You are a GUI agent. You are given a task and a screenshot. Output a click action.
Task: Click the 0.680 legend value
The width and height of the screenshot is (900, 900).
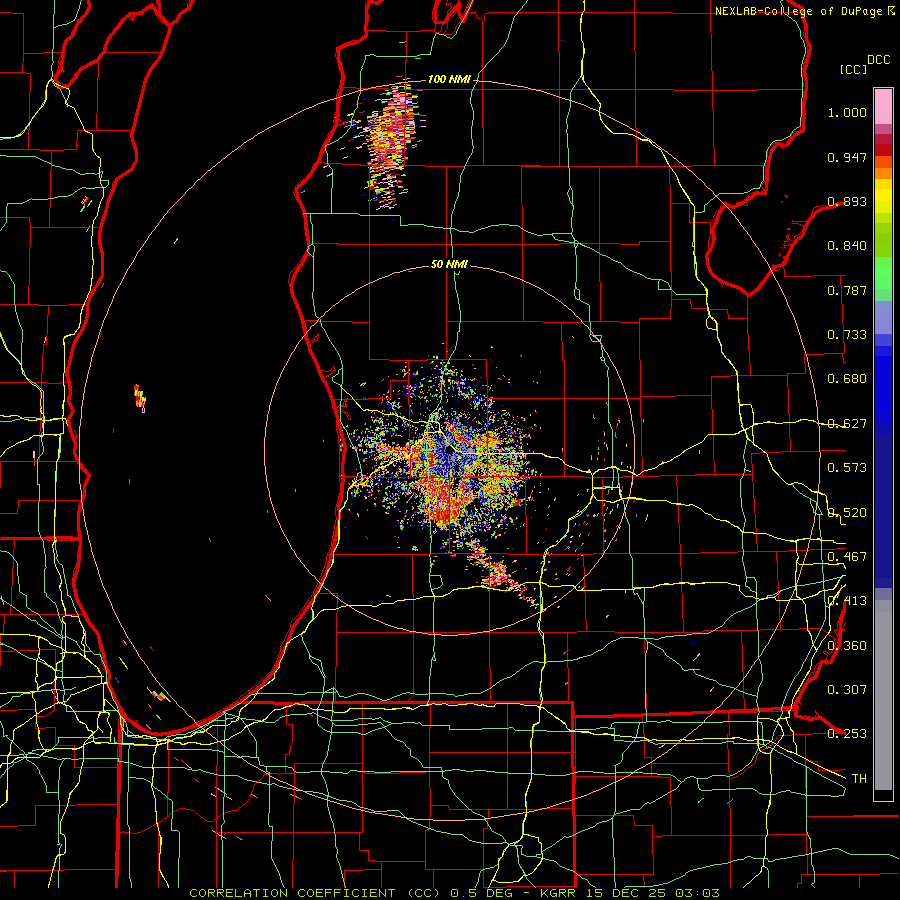tap(847, 379)
